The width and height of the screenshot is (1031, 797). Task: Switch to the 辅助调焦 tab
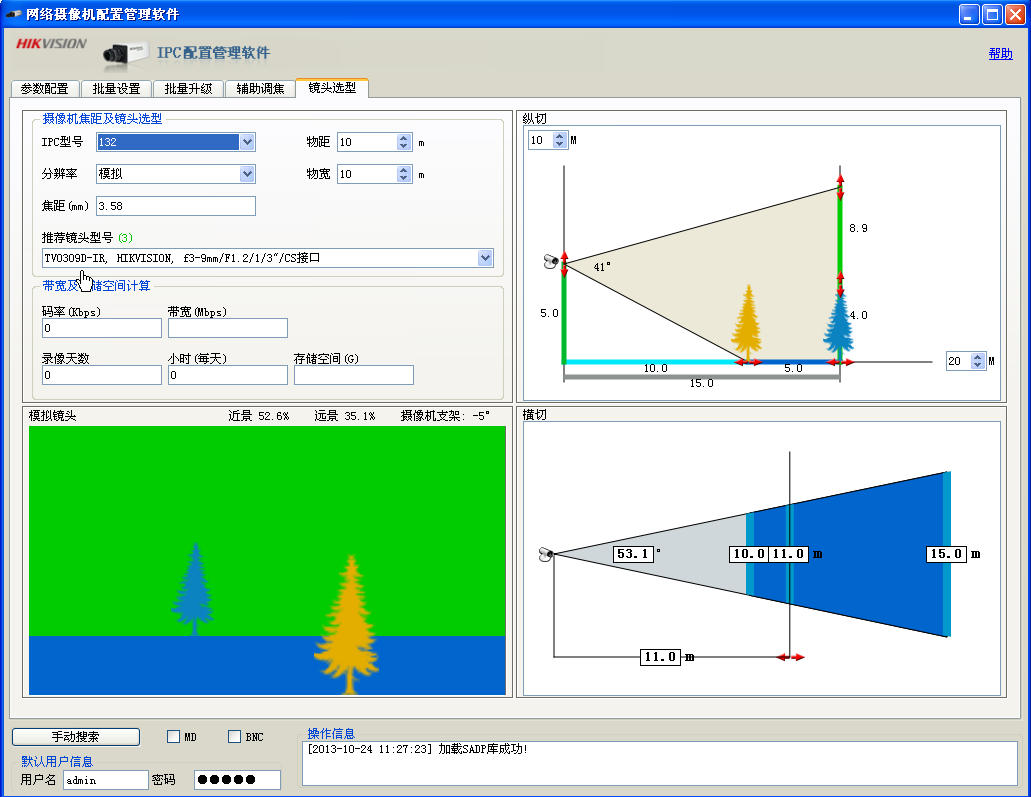coord(260,89)
